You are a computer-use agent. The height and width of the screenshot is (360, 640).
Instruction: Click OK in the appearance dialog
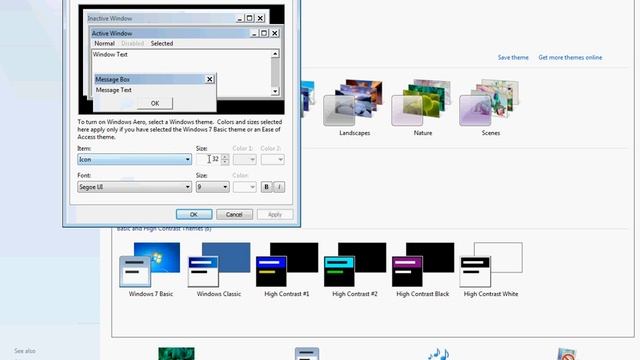pos(194,214)
